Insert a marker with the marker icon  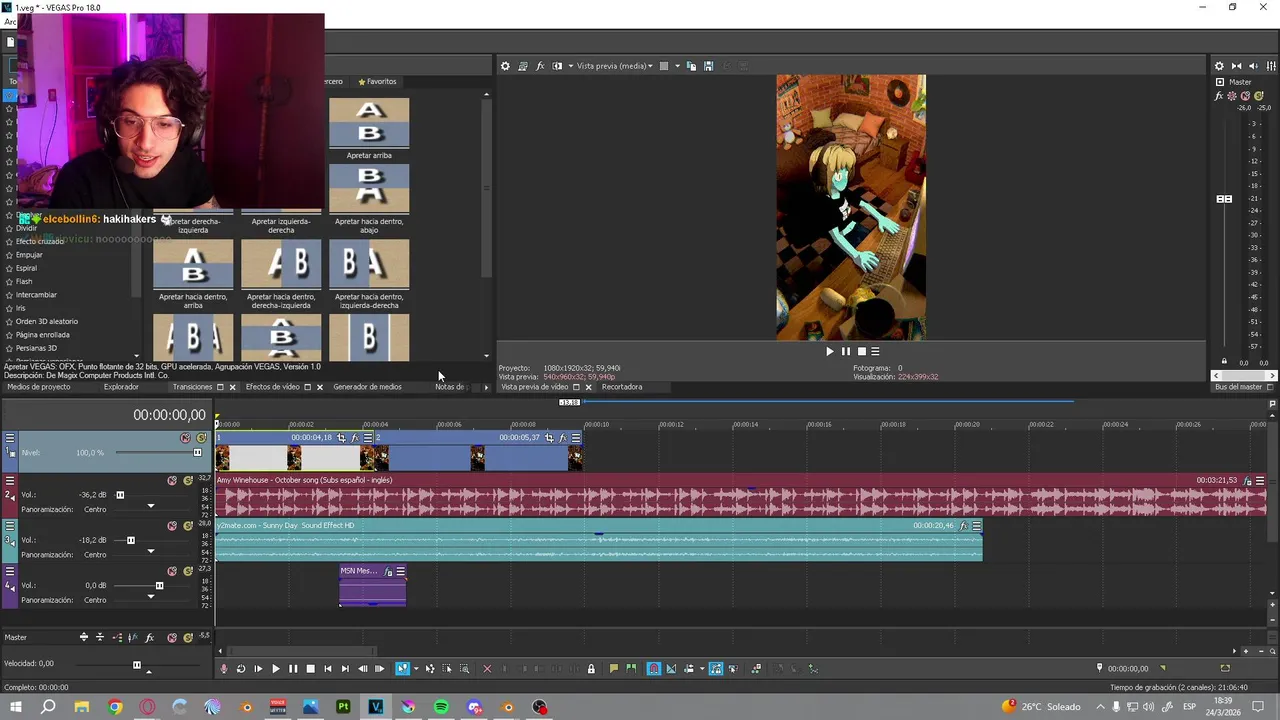pyautogui.click(x=614, y=669)
